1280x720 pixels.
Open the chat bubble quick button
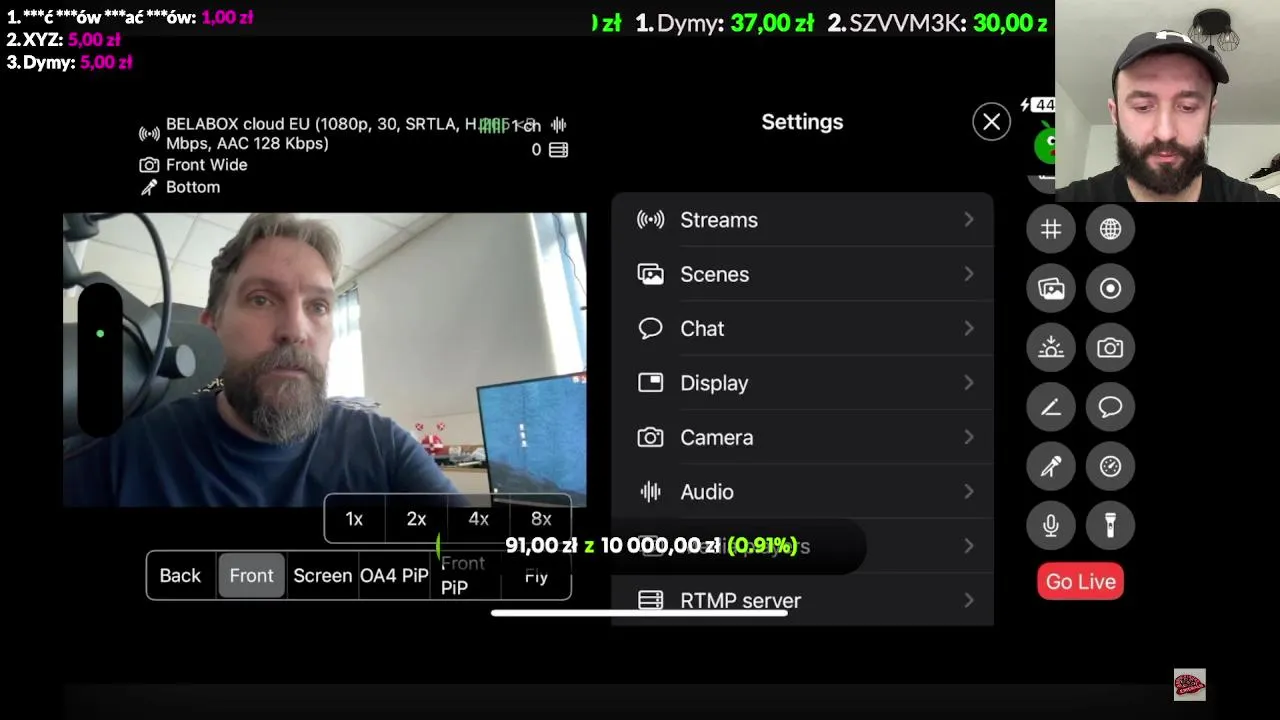[1110, 407]
